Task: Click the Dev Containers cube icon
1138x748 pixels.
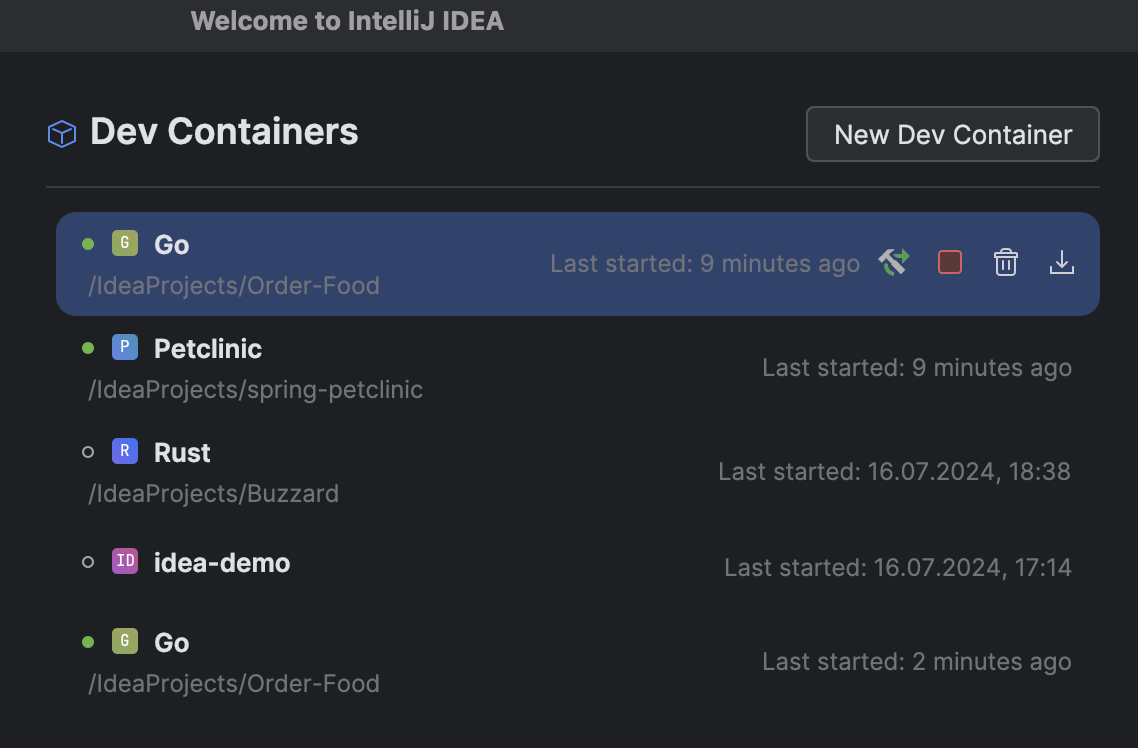Action: click(61, 131)
